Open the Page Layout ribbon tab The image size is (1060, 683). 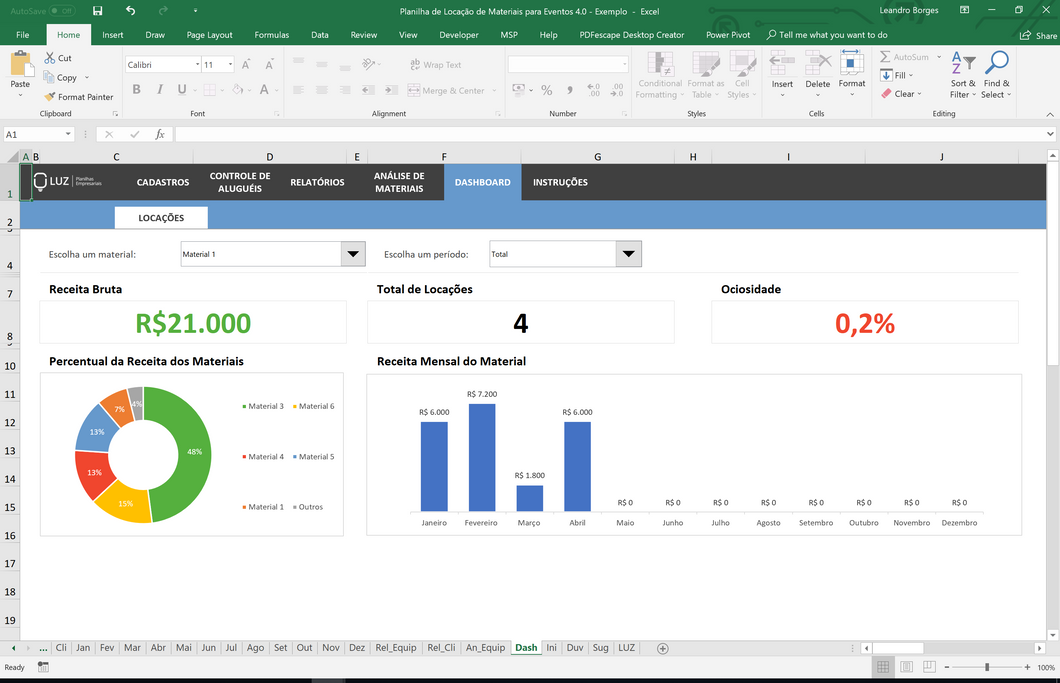click(209, 35)
